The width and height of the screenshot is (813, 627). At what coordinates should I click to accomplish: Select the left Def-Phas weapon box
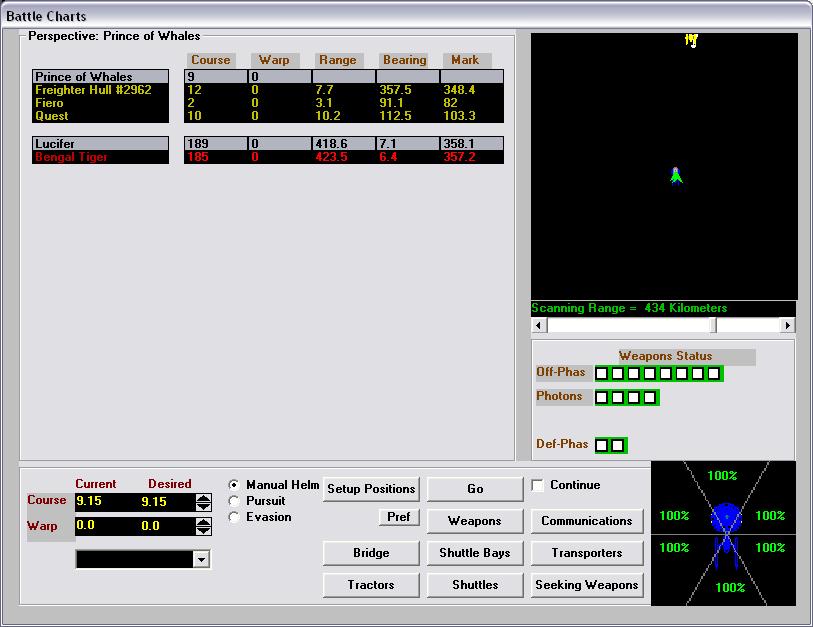601,445
